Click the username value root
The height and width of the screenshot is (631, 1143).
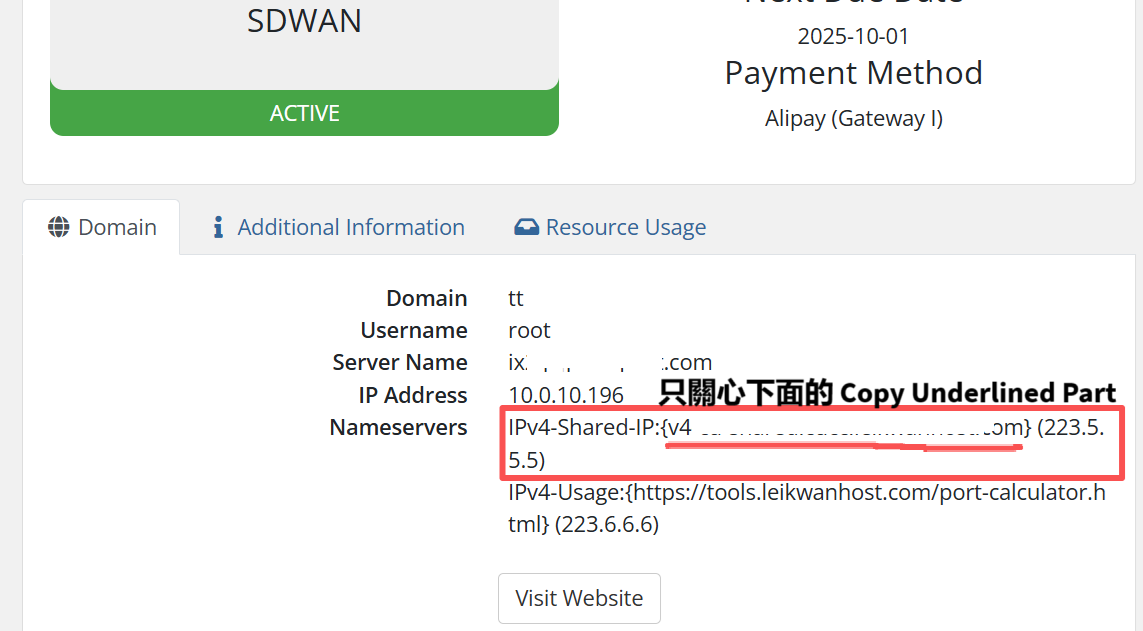529,330
